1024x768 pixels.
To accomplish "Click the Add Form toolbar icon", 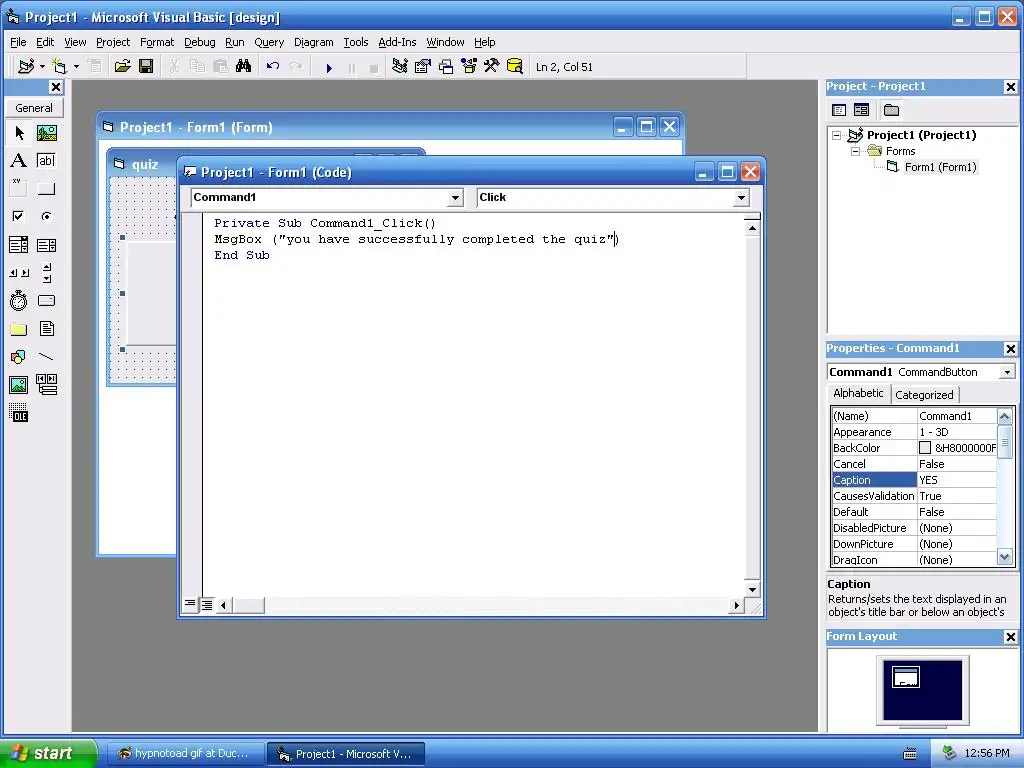I will click(x=59, y=66).
